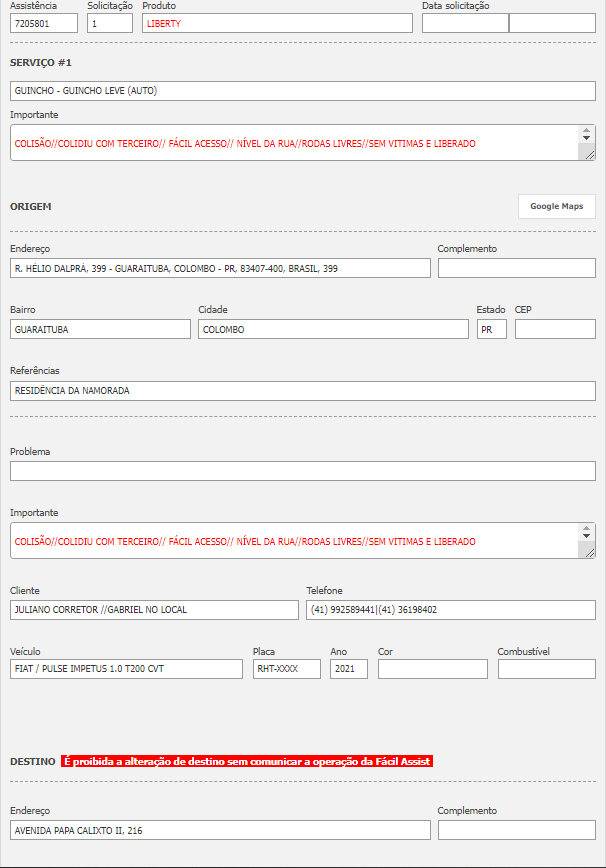Screen dimensions: 606x868
Task: Click the origin Endereço field
Action: tap(220, 268)
